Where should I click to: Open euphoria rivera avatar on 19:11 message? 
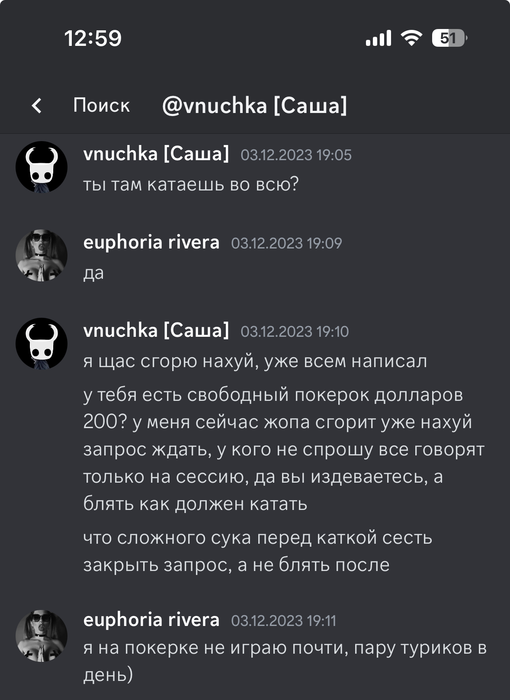42,636
